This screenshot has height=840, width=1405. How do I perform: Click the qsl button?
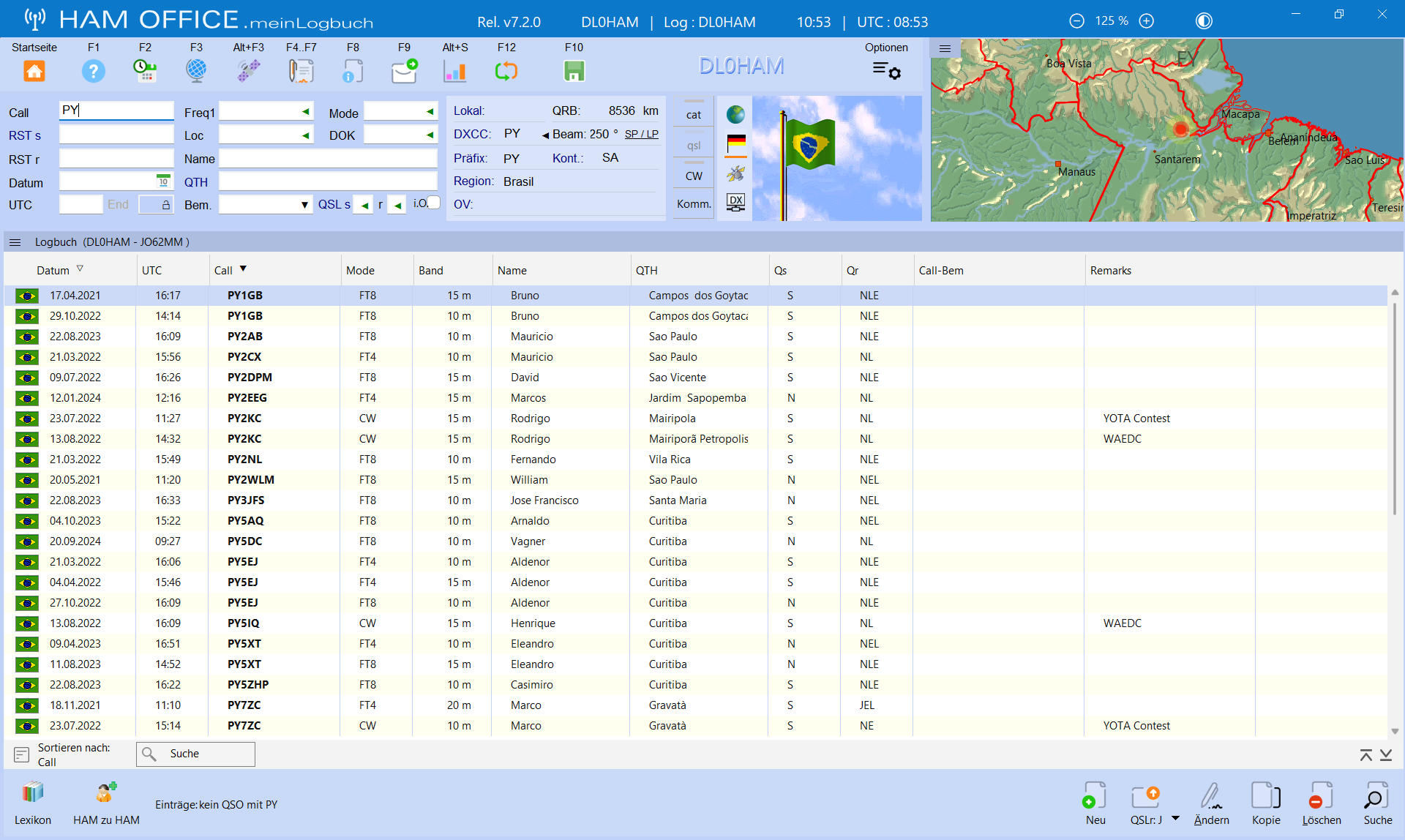pyautogui.click(x=694, y=146)
